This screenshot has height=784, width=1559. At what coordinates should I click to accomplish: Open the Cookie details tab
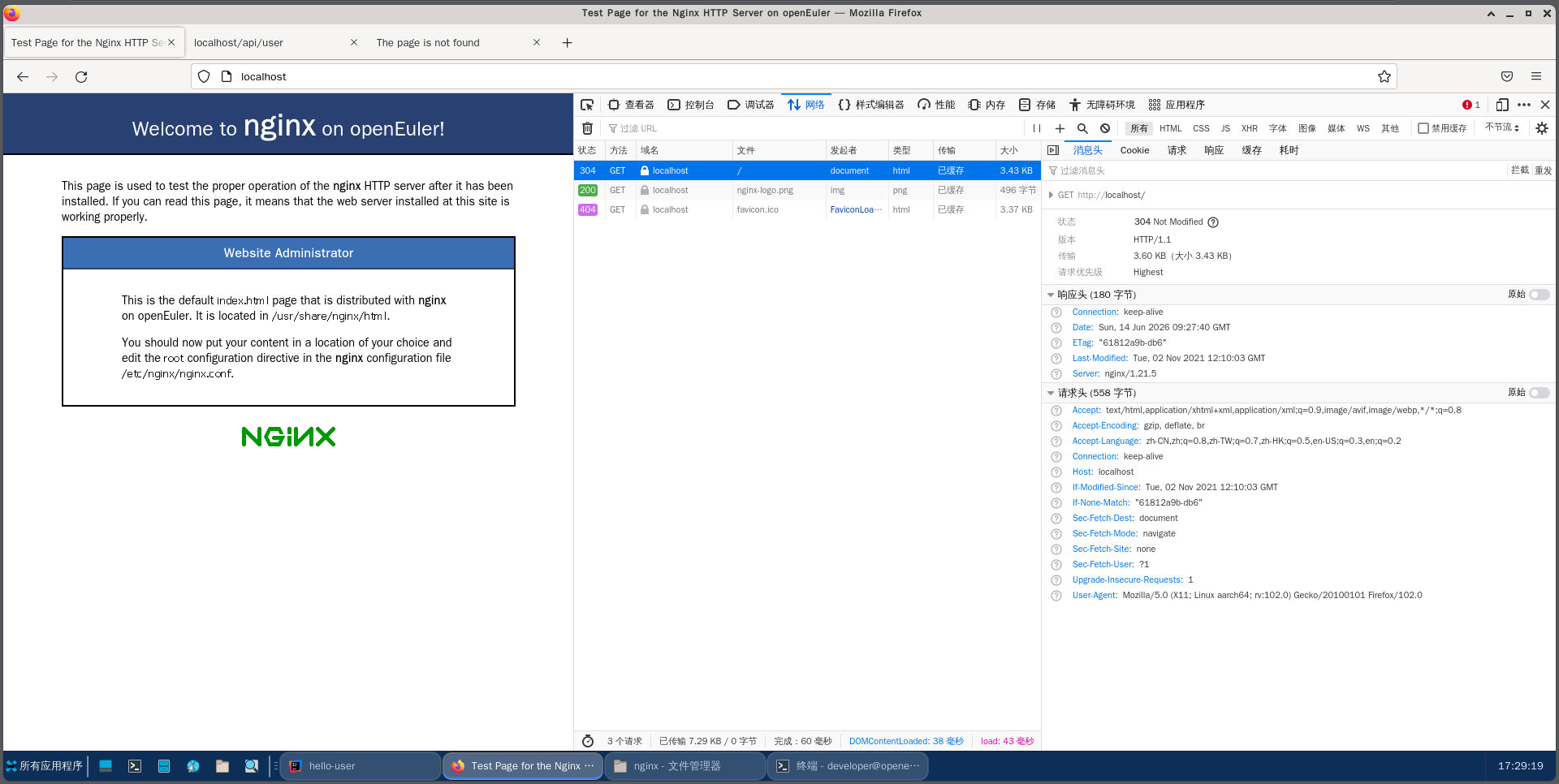[x=1134, y=150]
